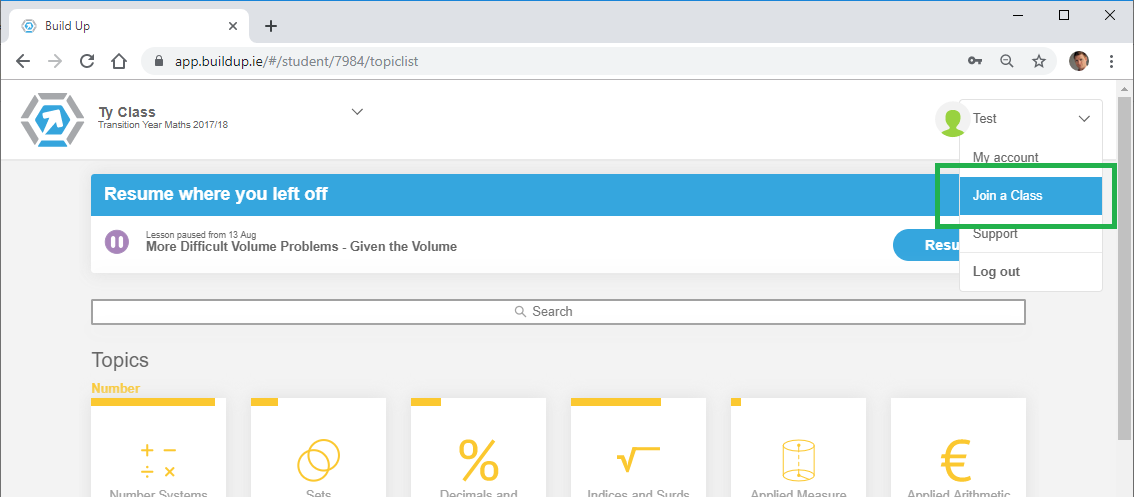The height and width of the screenshot is (497, 1134).
Task: Open Support from the user menu
Action: 995,234
